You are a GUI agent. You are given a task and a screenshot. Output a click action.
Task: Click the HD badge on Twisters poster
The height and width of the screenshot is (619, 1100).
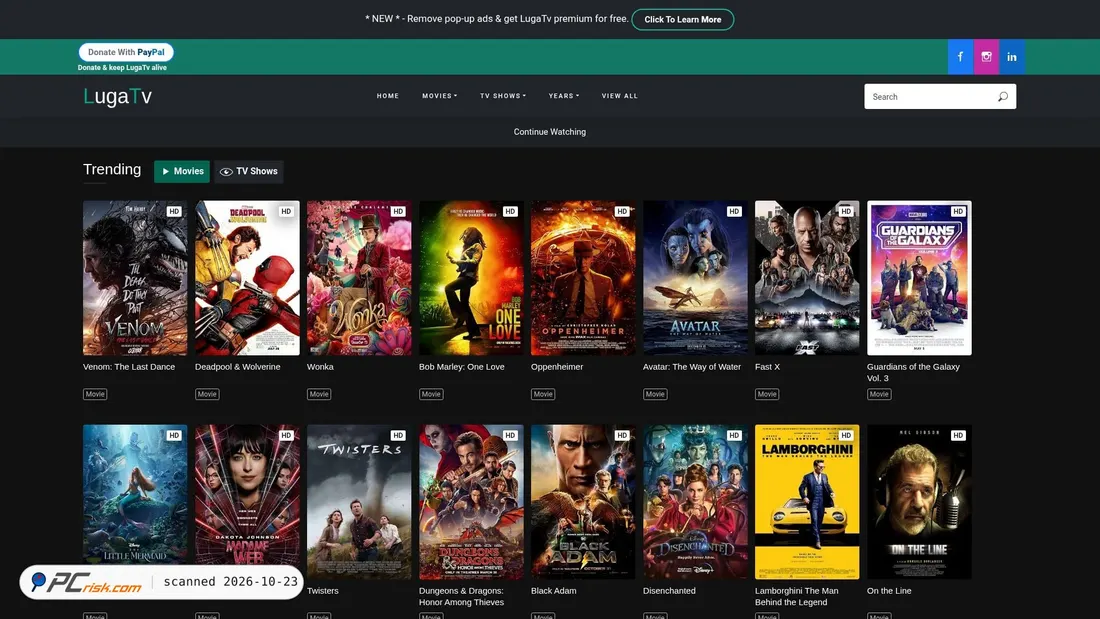click(x=398, y=435)
